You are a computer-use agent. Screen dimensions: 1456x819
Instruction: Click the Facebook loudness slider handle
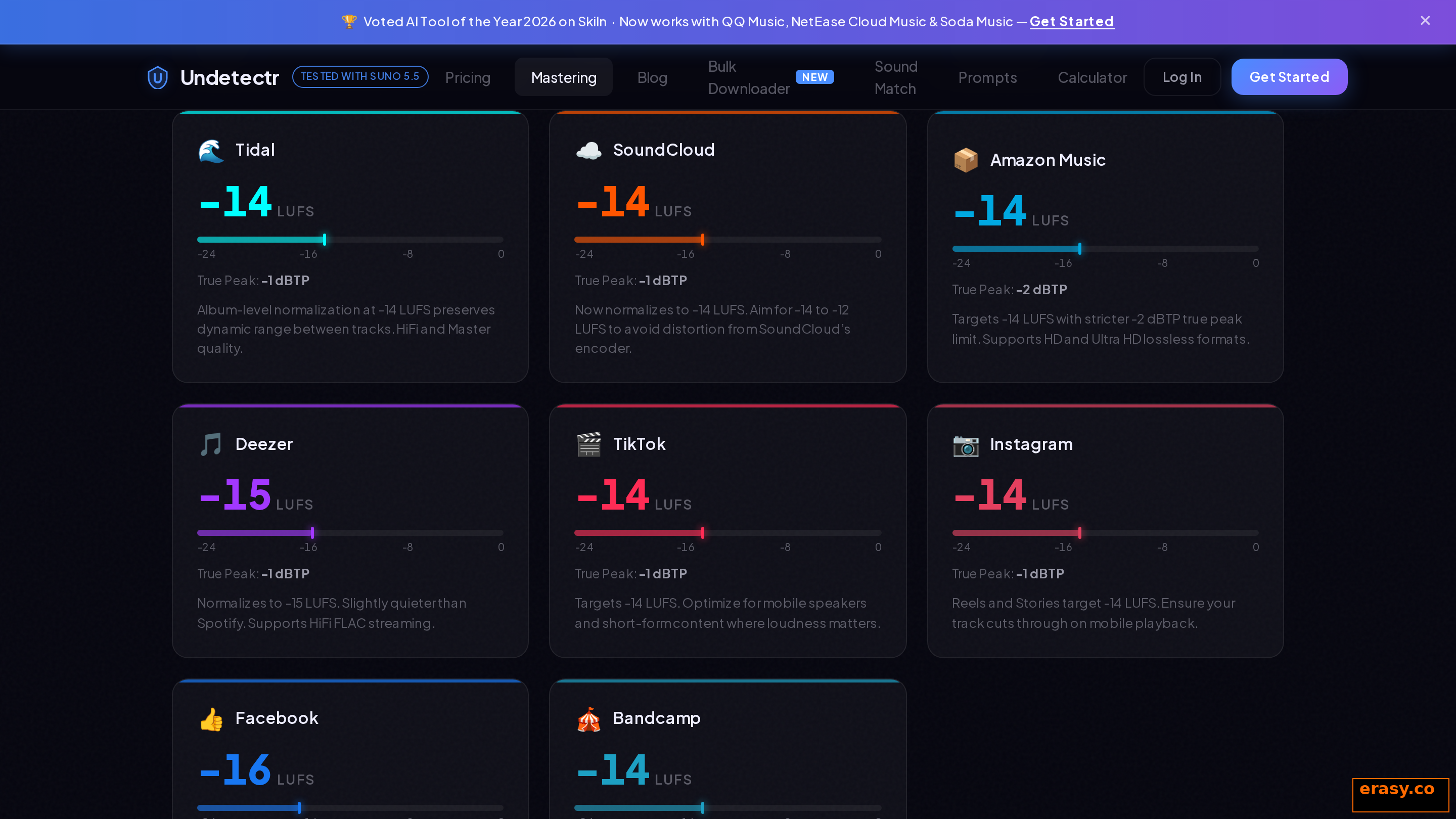click(x=299, y=808)
